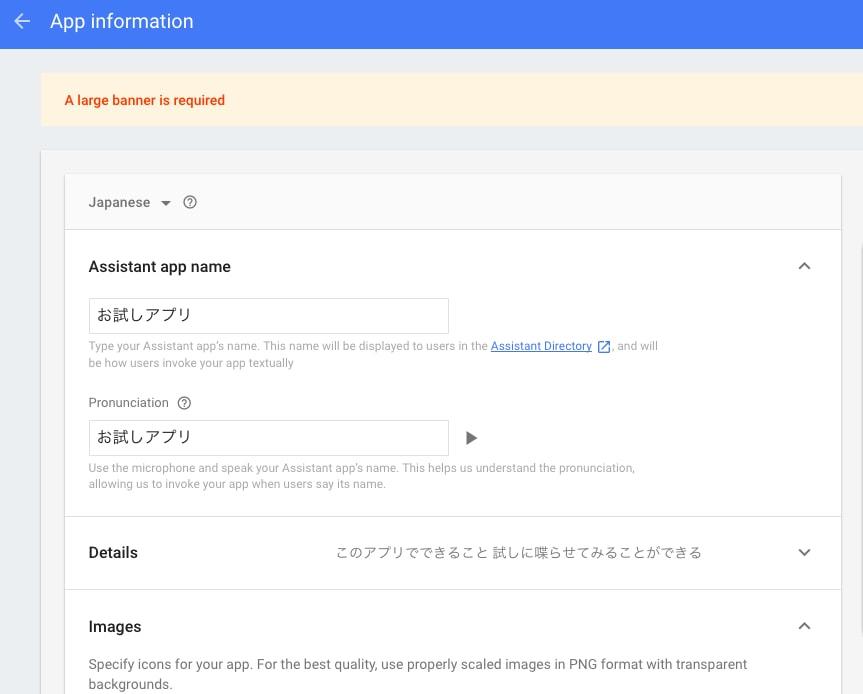
Task: Click the Japanese summary text in Details
Action: (x=518, y=553)
